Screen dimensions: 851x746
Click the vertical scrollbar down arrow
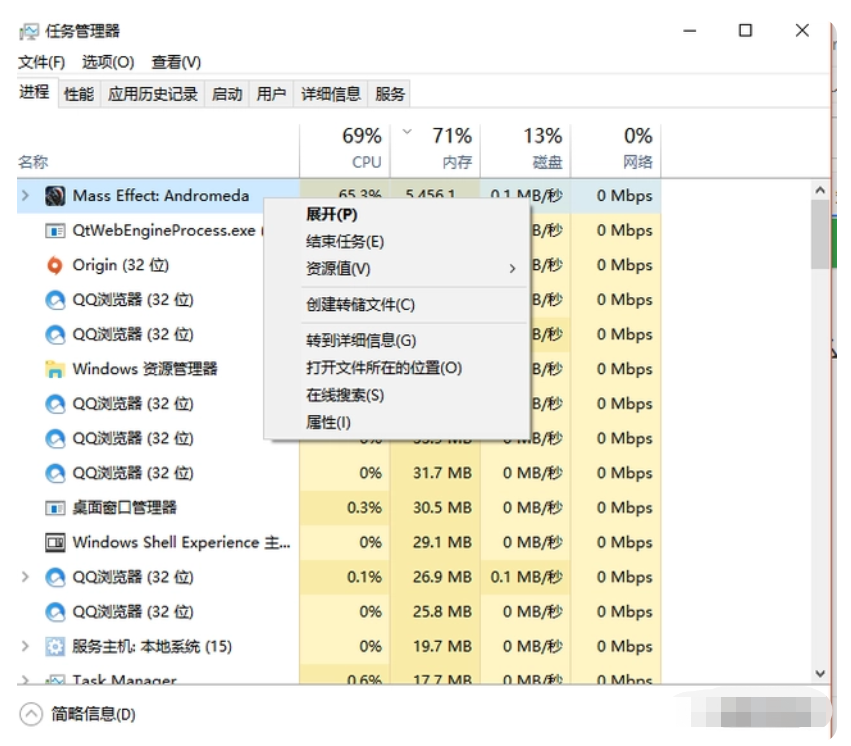click(821, 675)
